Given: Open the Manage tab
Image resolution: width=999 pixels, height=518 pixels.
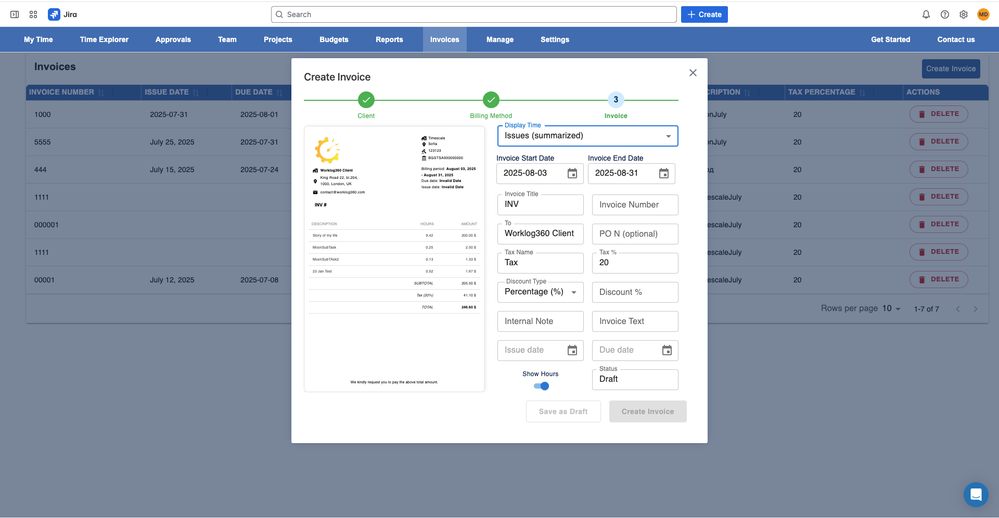Looking at the screenshot, I should click(x=500, y=40).
